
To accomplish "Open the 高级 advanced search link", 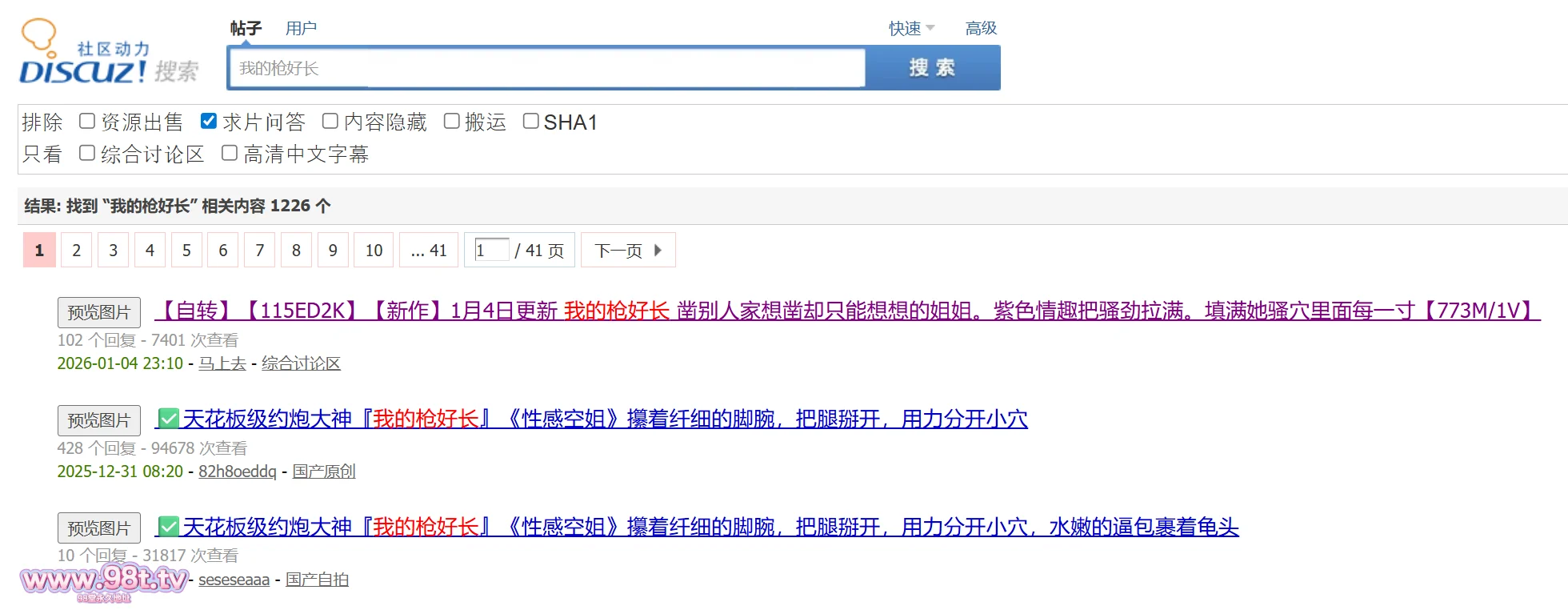I will coord(981,29).
